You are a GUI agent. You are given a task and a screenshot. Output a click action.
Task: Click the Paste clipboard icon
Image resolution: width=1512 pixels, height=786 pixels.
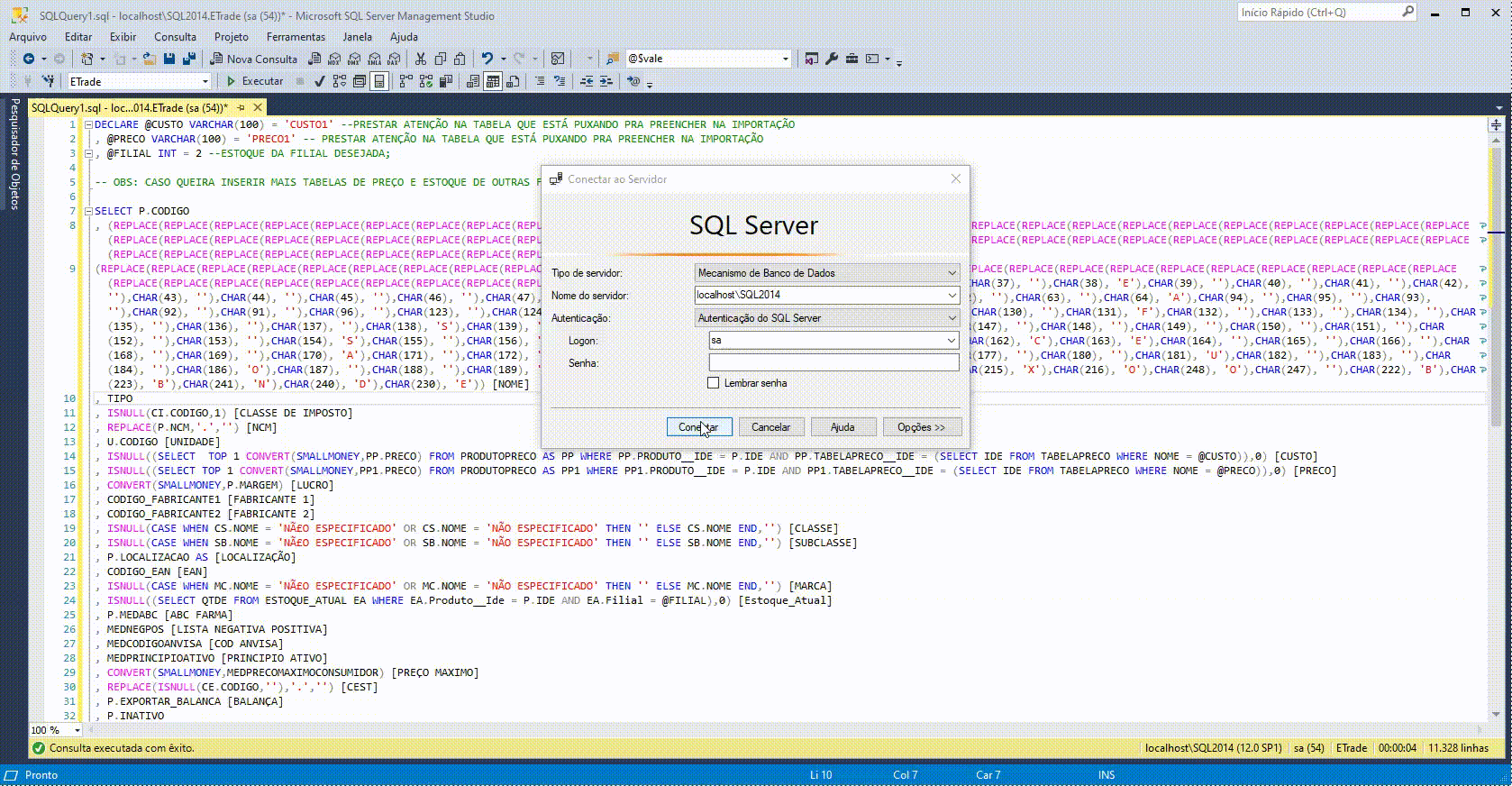[x=460, y=59]
